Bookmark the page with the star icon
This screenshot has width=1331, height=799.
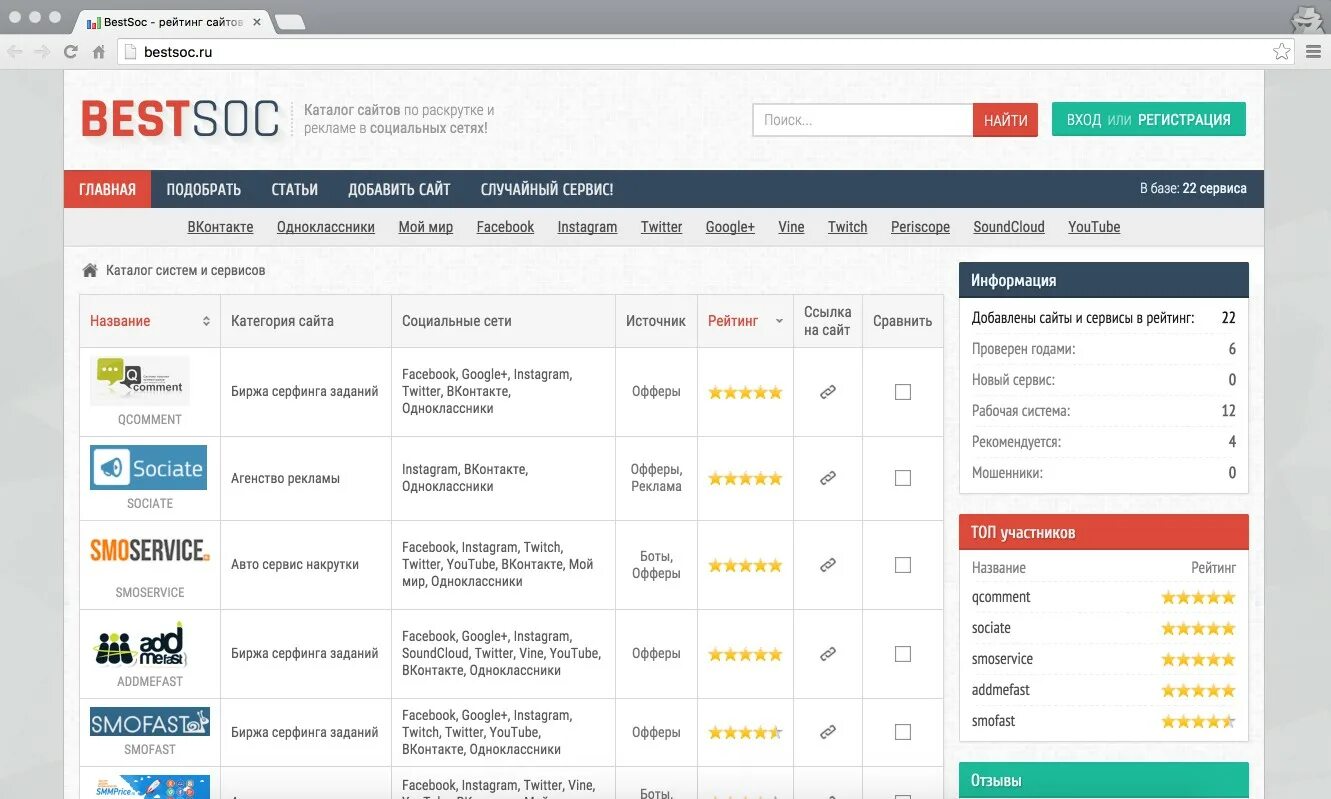1281,52
